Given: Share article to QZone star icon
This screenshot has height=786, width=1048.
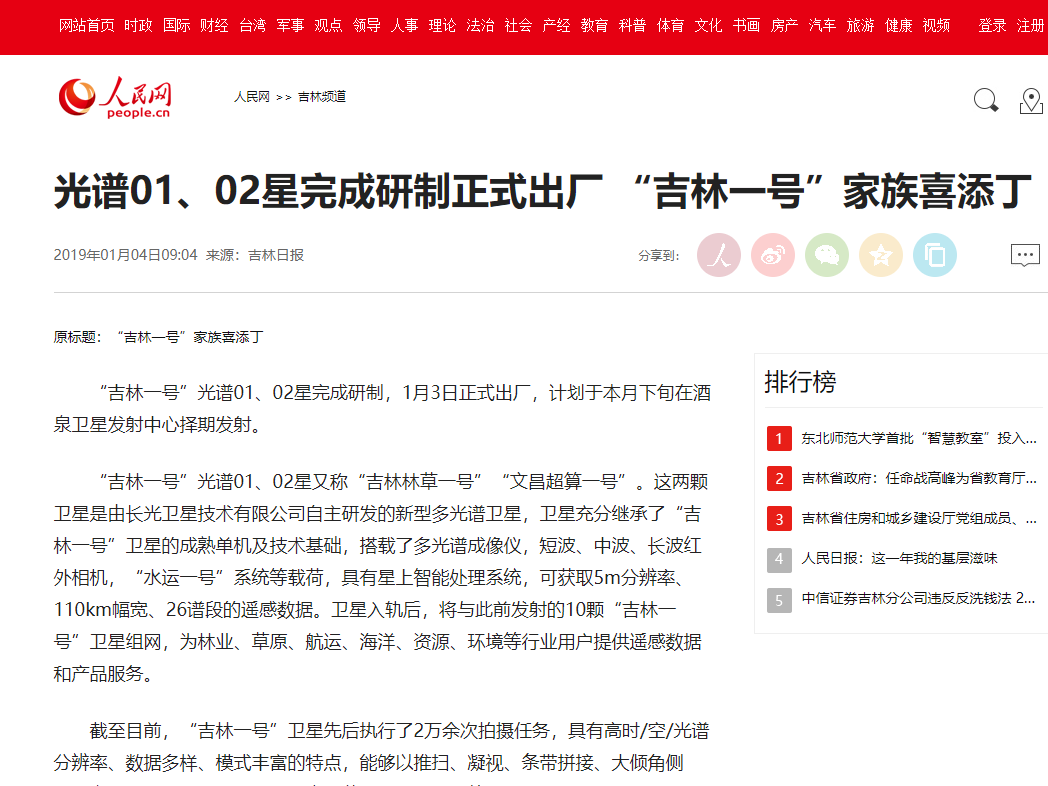Looking at the screenshot, I should pos(880,255).
